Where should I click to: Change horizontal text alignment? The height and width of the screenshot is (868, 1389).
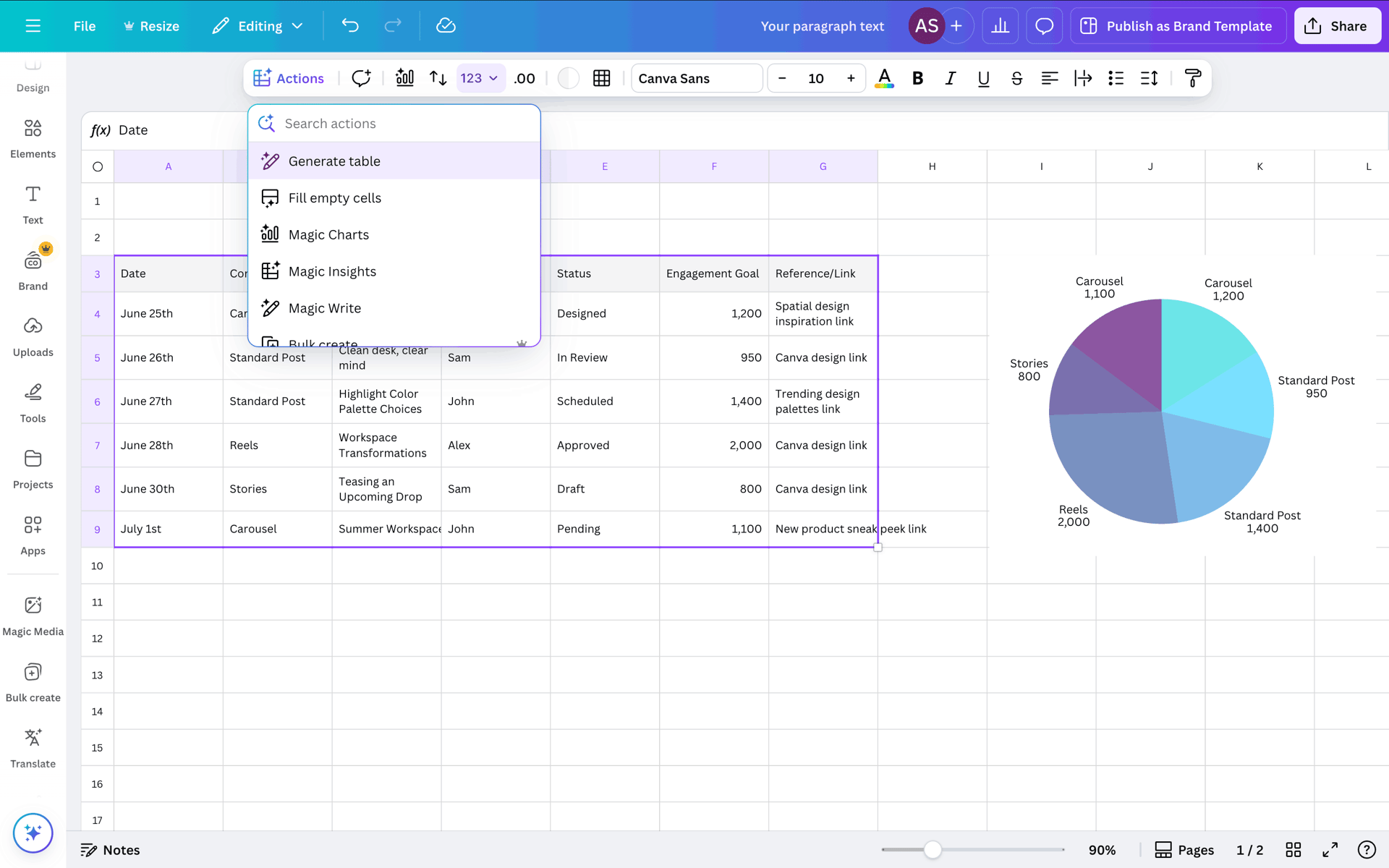[1050, 78]
